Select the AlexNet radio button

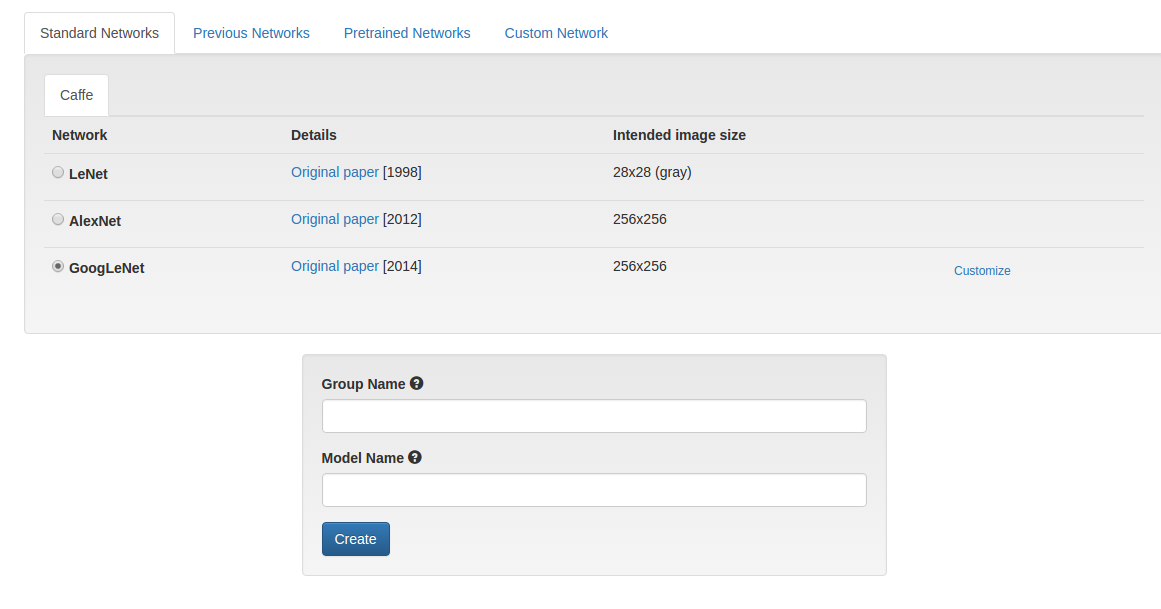pos(58,219)
